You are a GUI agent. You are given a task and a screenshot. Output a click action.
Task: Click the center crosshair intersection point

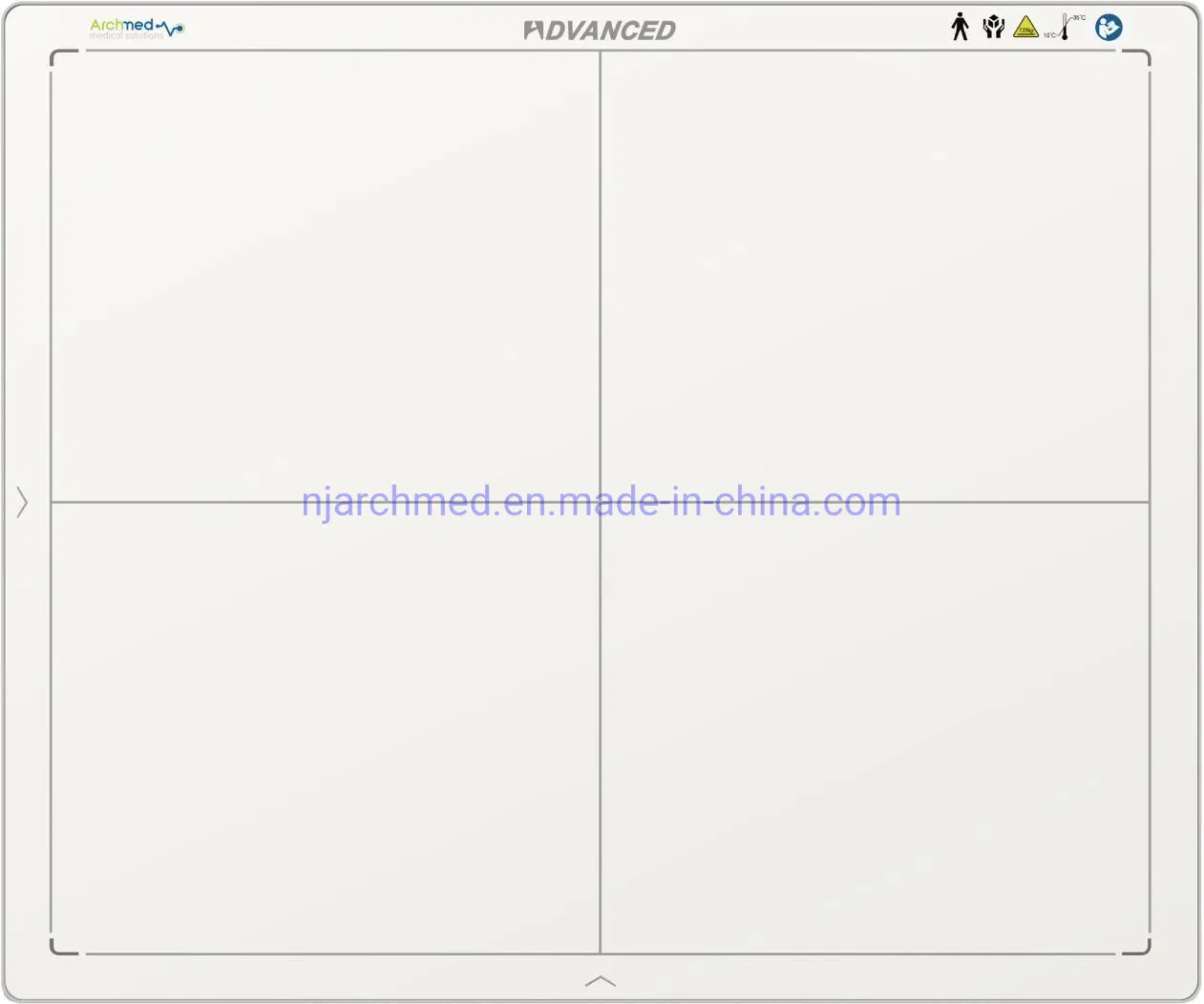pyautogui.click(x=600, y=502)
